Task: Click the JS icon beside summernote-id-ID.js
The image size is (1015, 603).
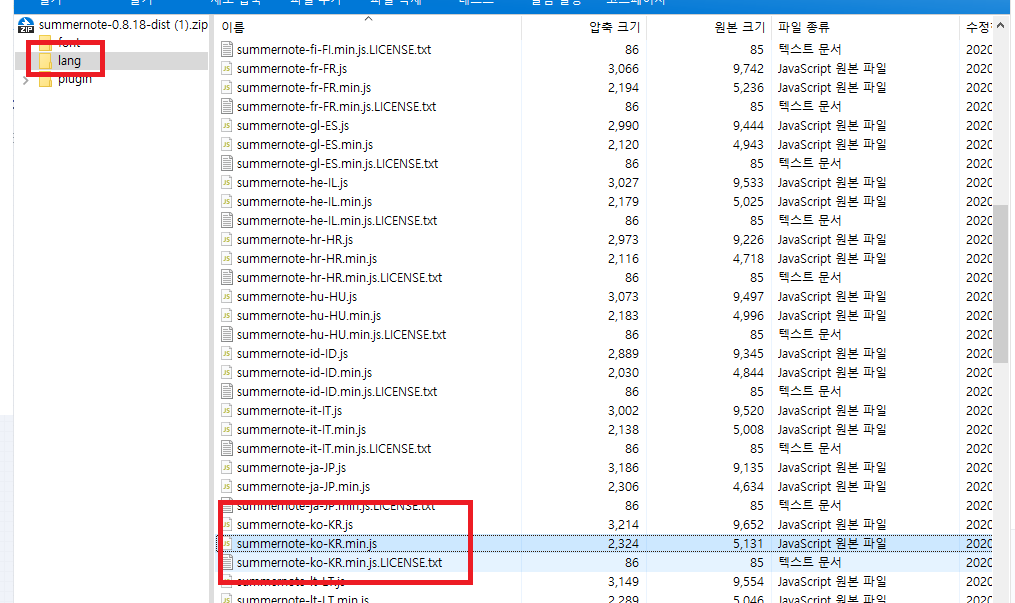Action: pos(227,353)
